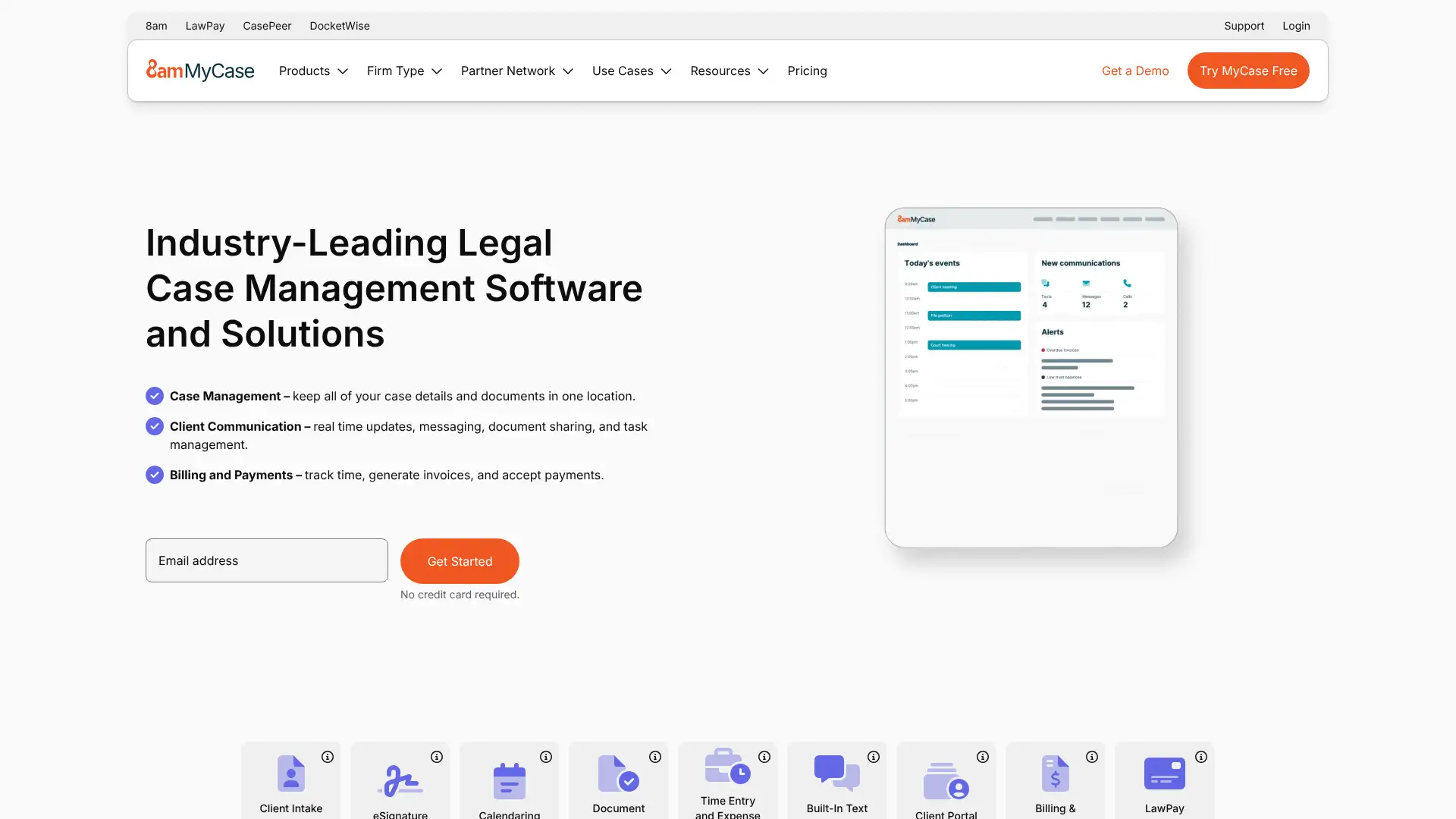Open the Calendaring calendar icon

pos(509,781)
